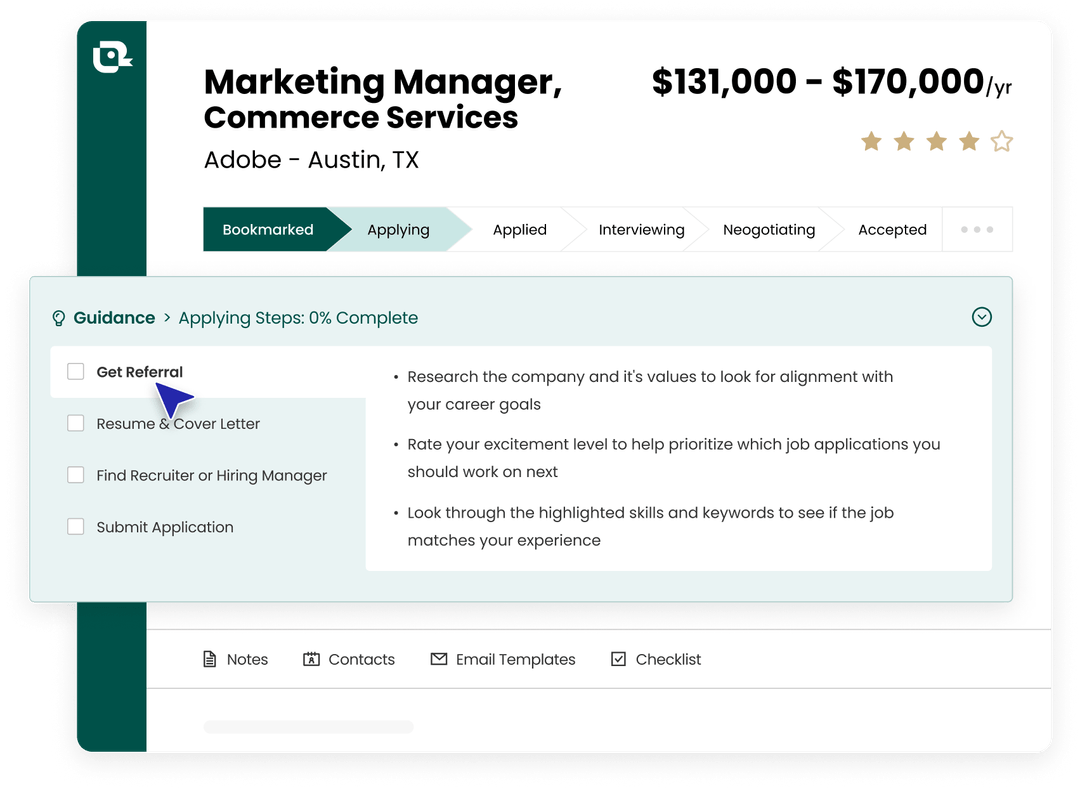Switch to the Applied stage
This screenshot has height=788, width=1080.
coord(519,229)
